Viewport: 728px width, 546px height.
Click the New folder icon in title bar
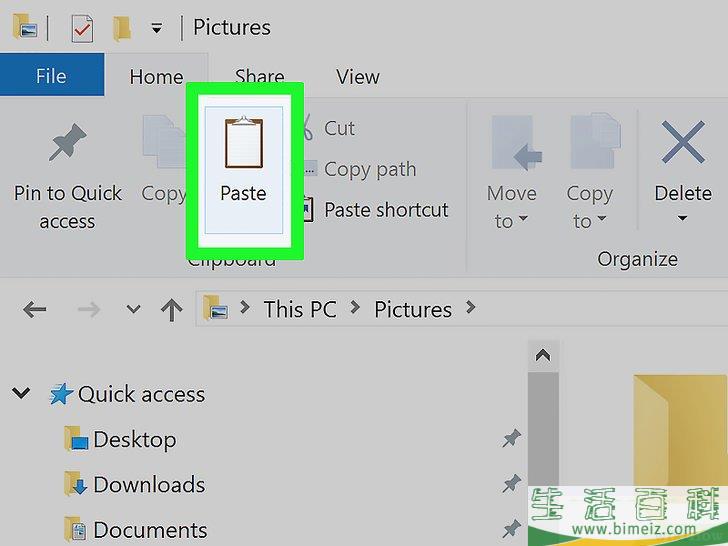pyautogui.click(x=122, y=29)
